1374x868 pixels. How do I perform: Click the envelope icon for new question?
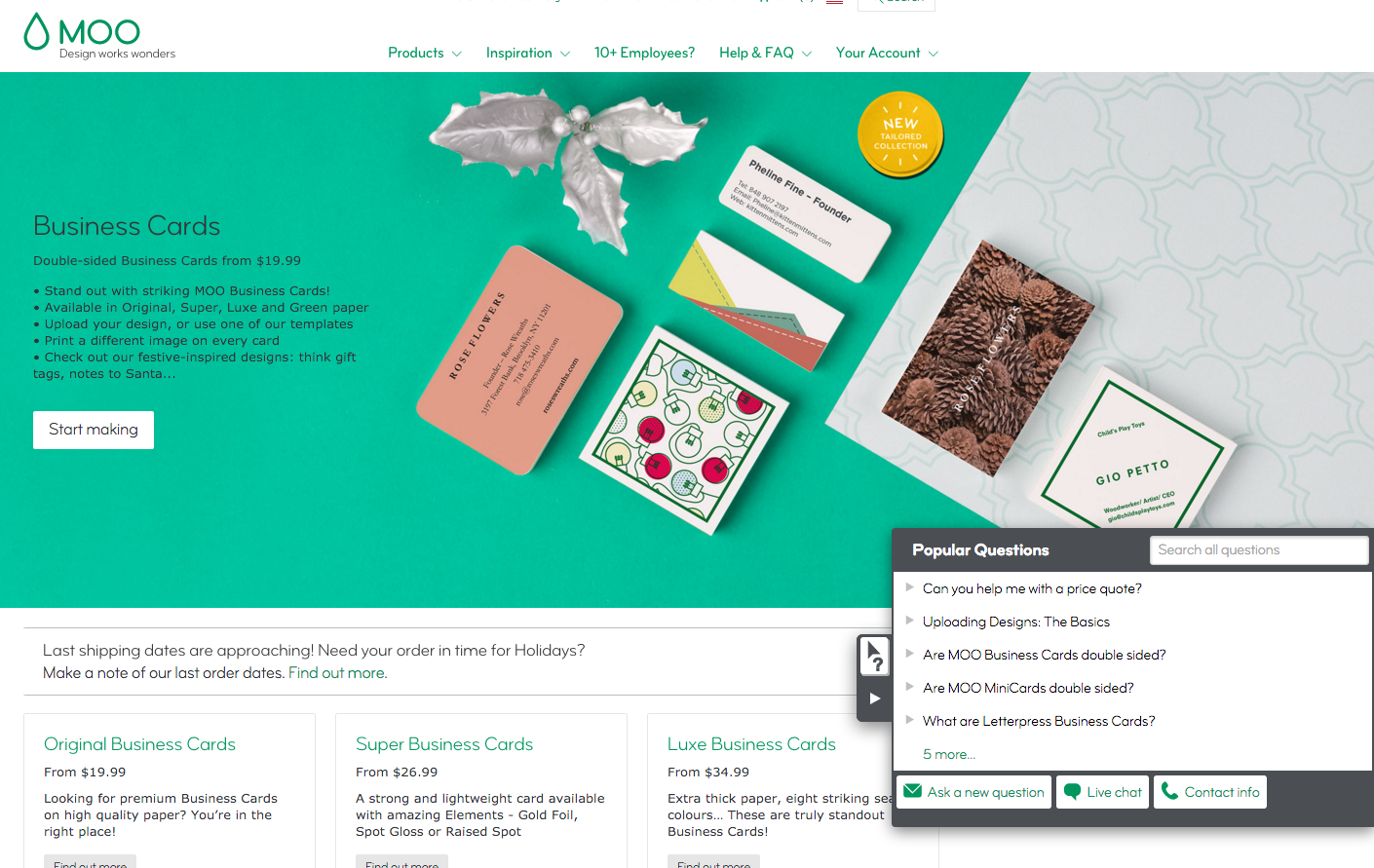click(913, 791)
